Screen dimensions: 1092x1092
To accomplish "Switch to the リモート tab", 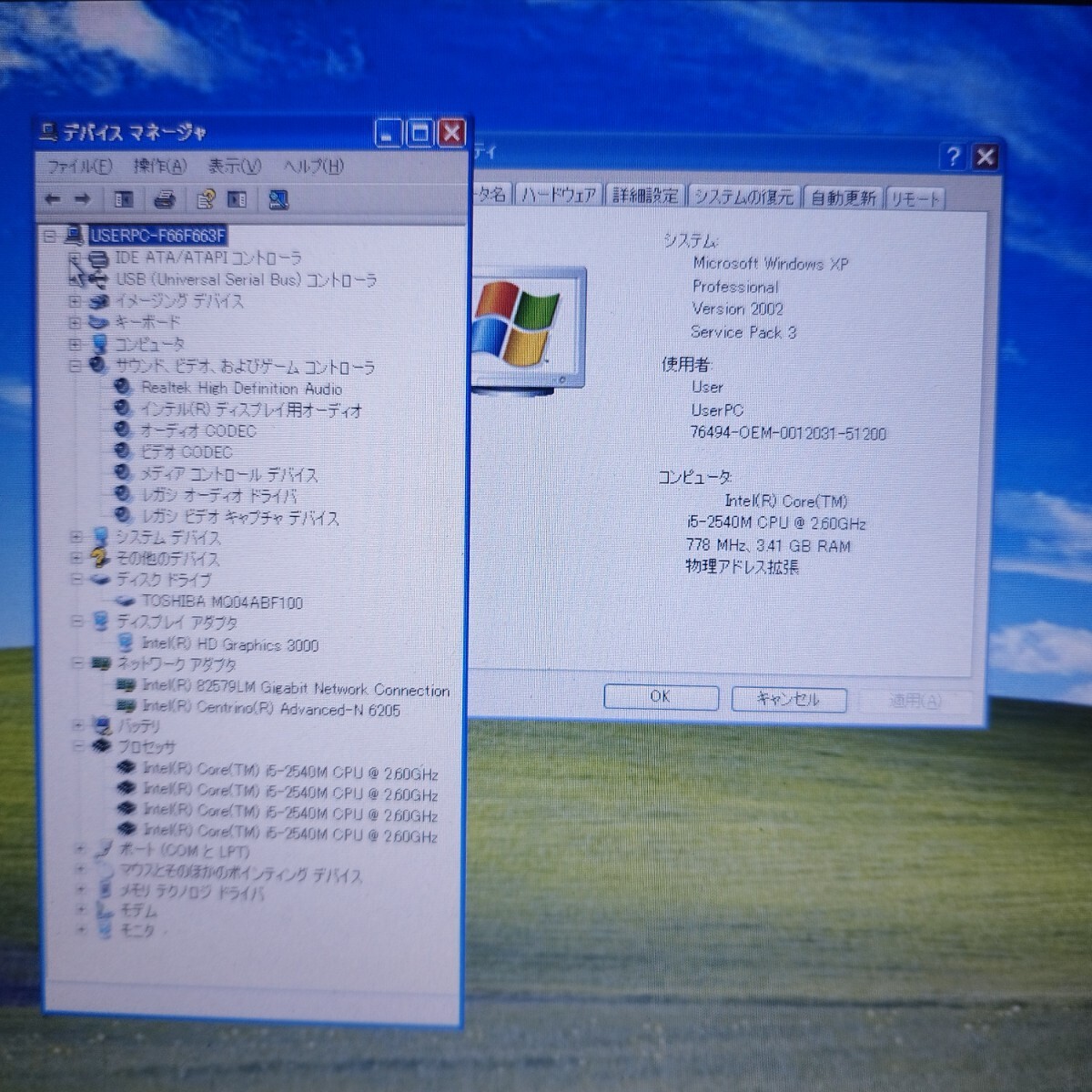I will tap(915, 198).
